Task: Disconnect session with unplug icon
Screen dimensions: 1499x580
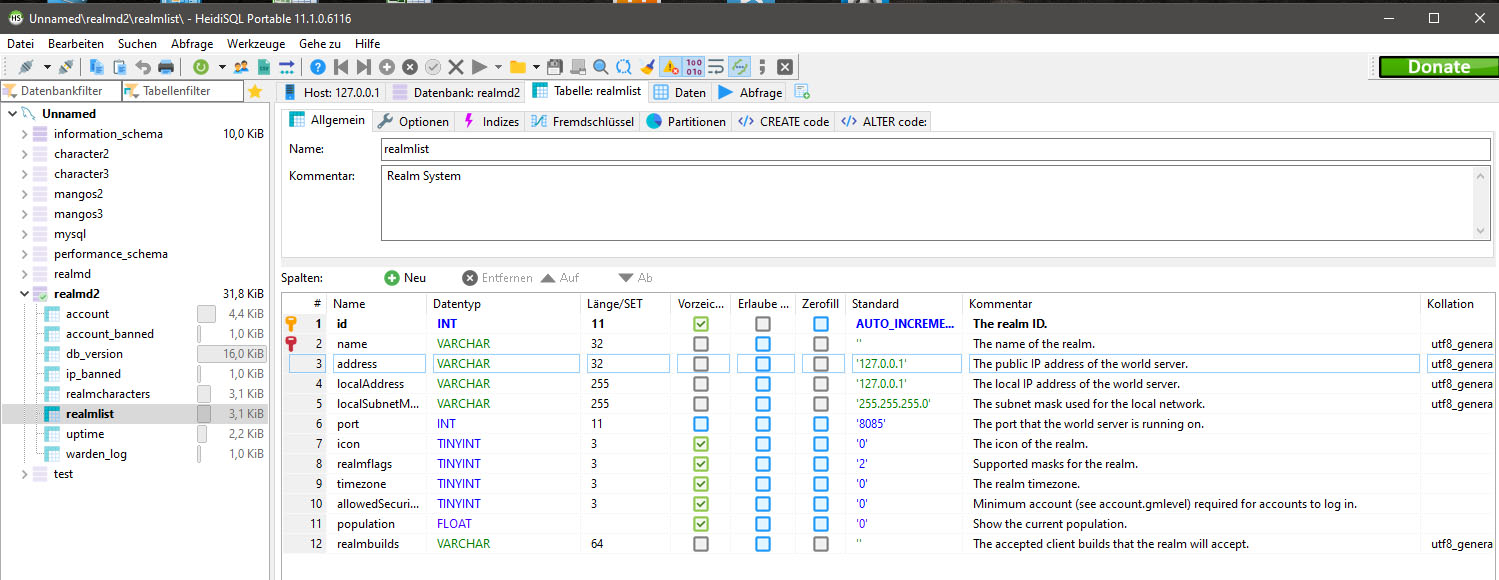Action: coord(66,67)
